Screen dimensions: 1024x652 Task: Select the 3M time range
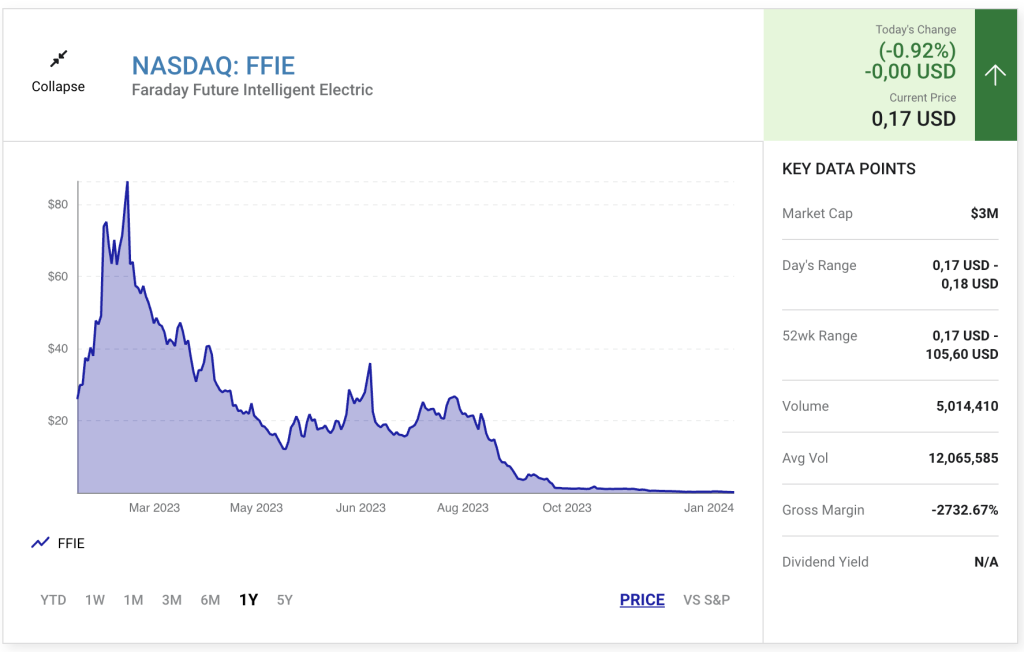point(172,600)
